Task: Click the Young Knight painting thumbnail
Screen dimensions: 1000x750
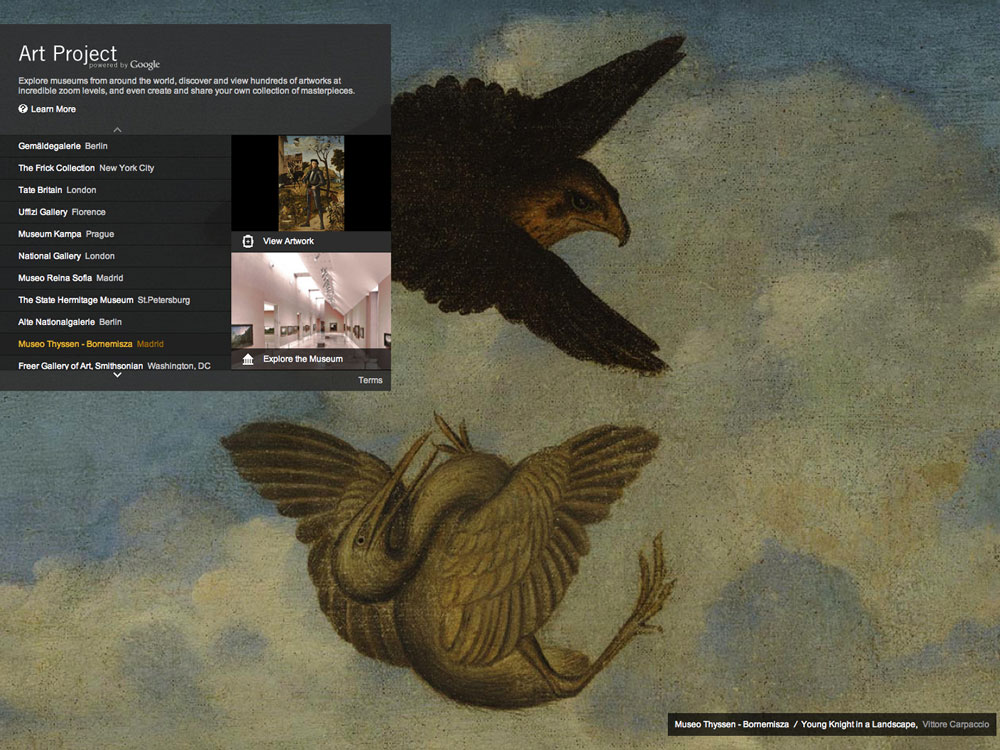Action: [311, 183]
